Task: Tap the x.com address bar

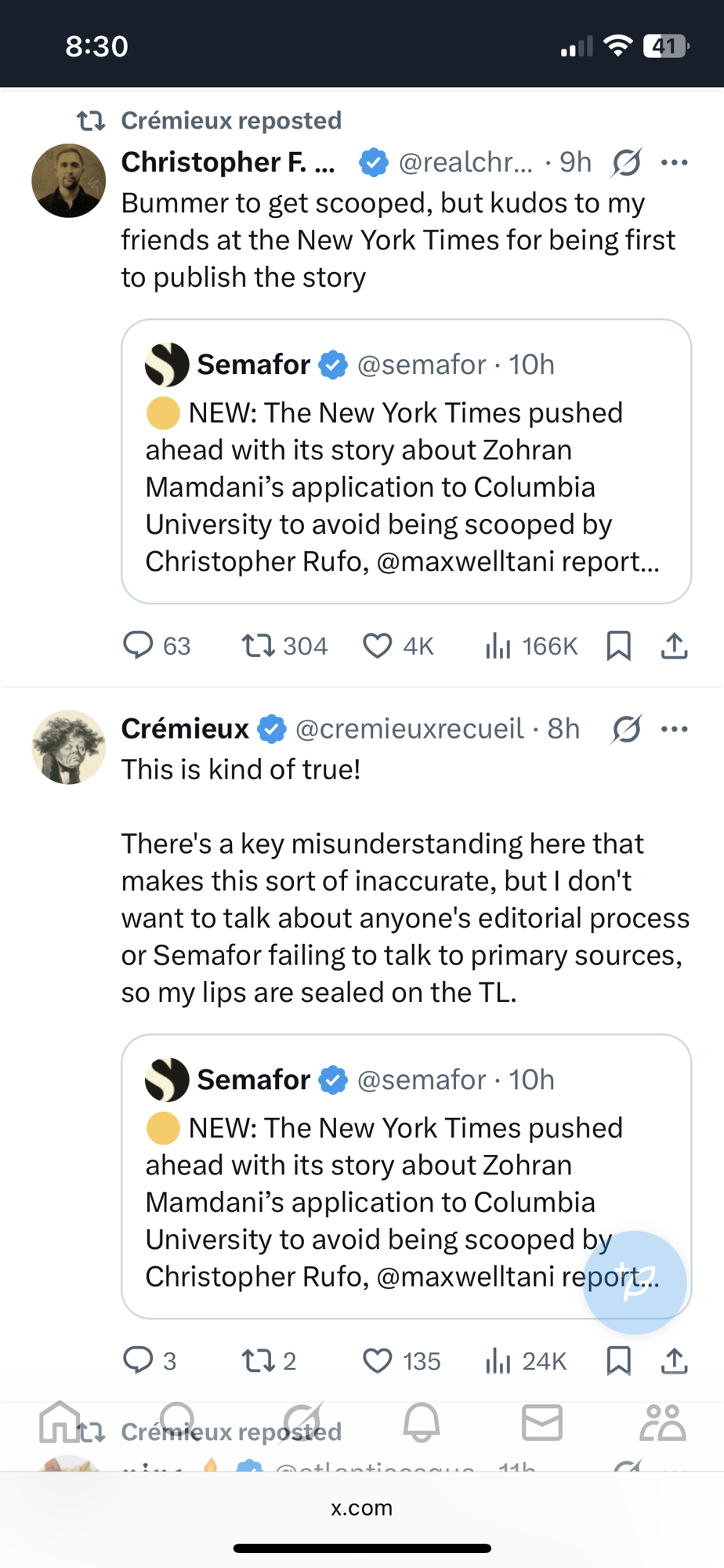Action: point(362,1508)
